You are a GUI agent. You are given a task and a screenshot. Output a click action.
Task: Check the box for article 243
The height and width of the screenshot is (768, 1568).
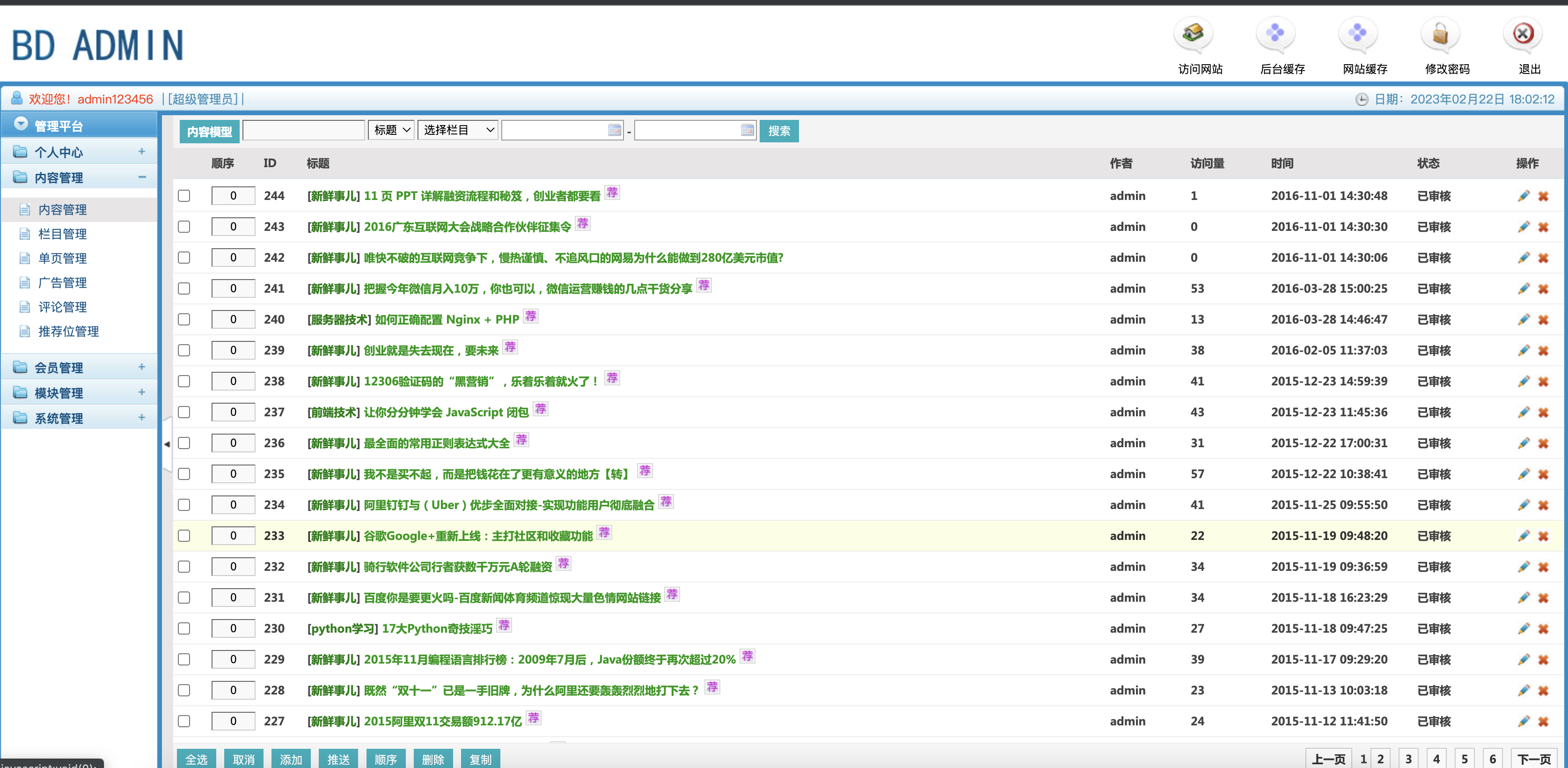click(184, 227)
